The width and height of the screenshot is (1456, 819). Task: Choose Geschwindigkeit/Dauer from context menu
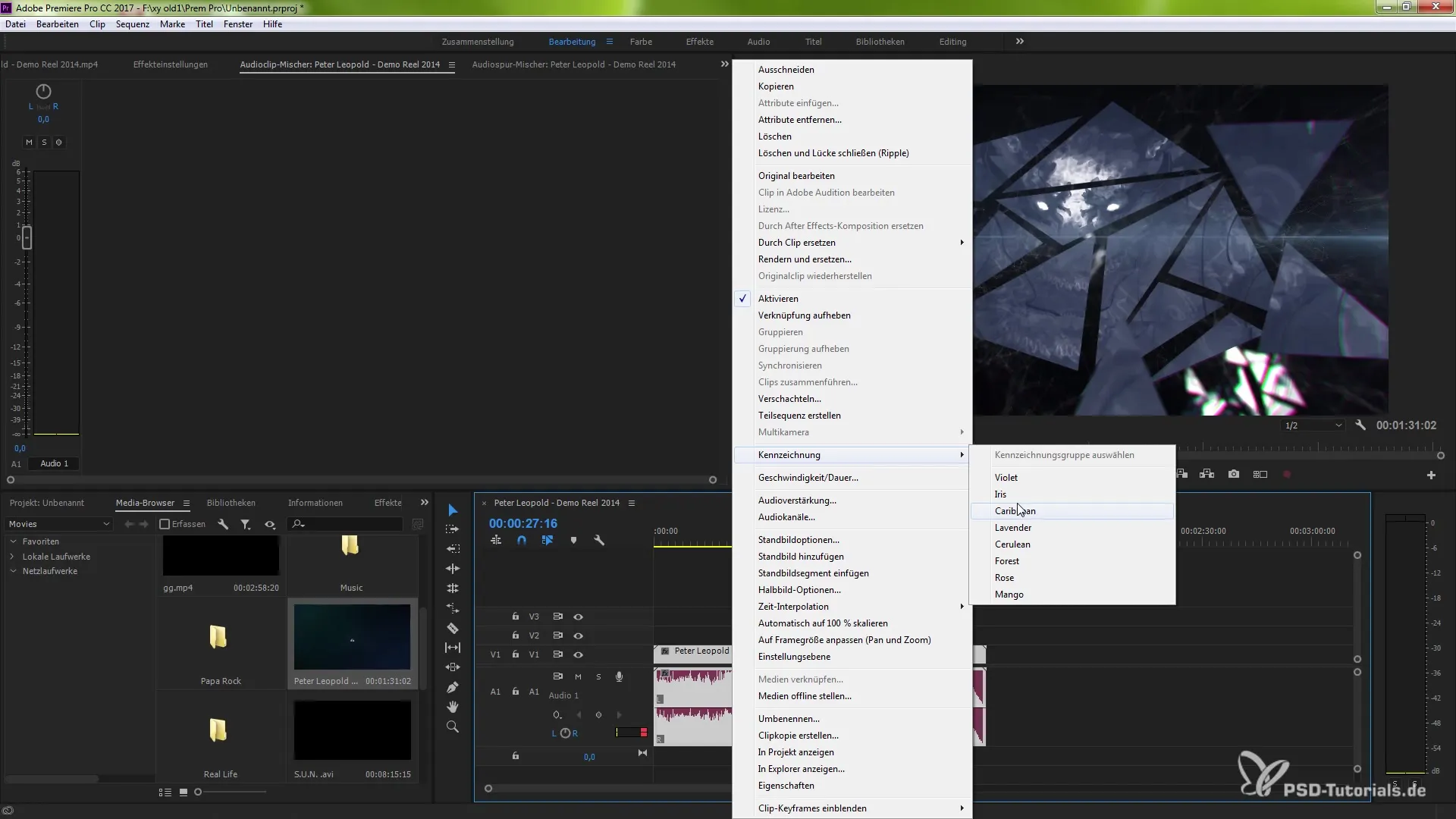tap(853, 478)
